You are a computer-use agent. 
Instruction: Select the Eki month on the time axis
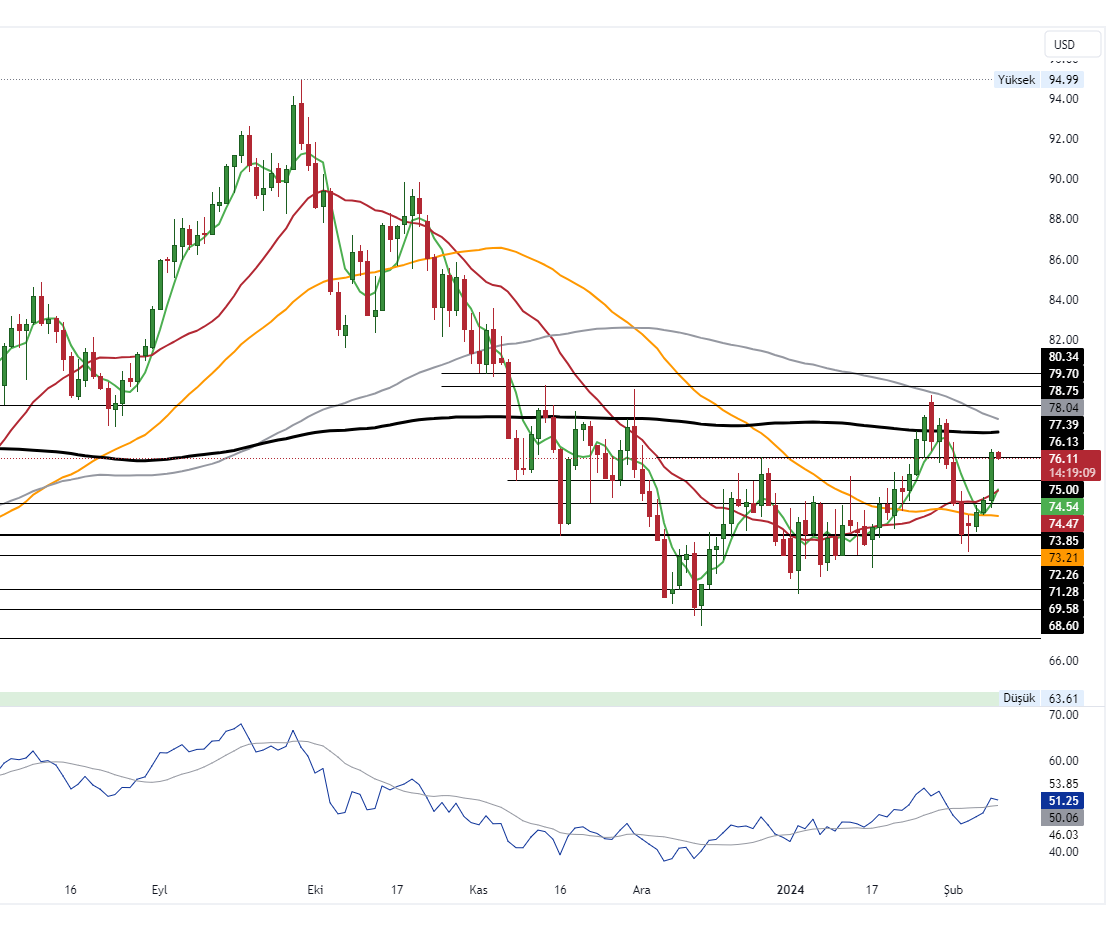click(x=315, y=889)
